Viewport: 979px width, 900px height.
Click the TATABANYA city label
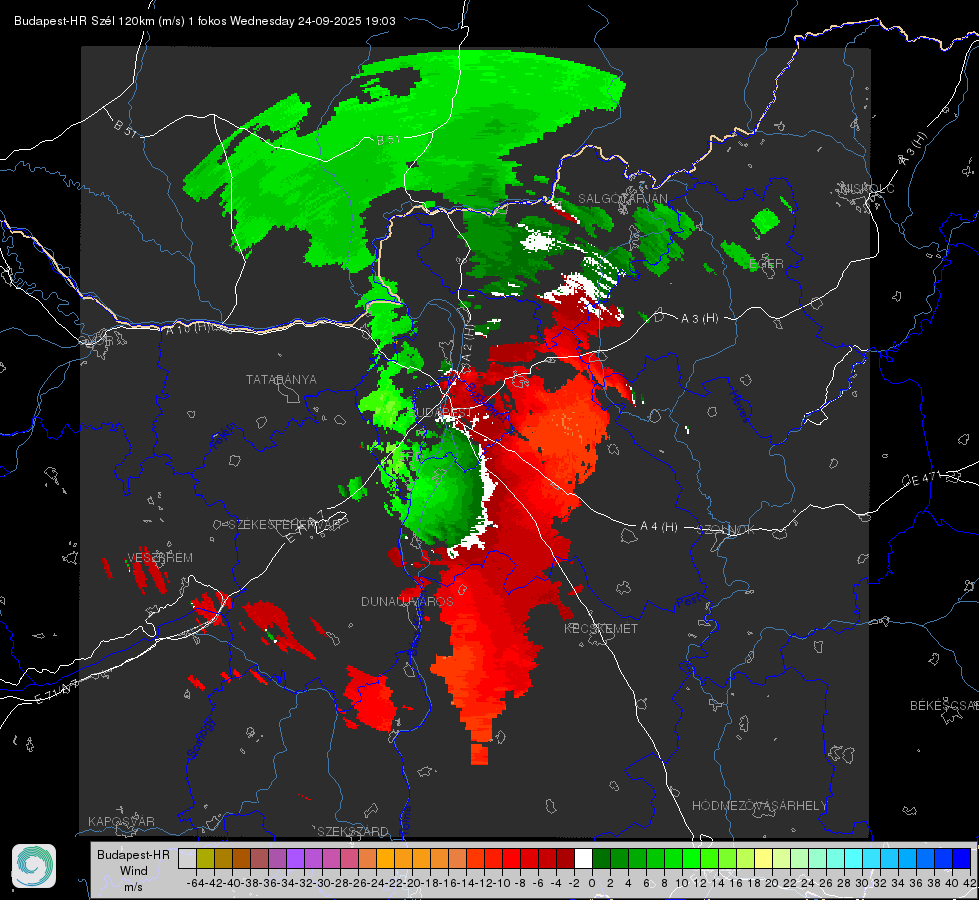click(x=281, y=379)
